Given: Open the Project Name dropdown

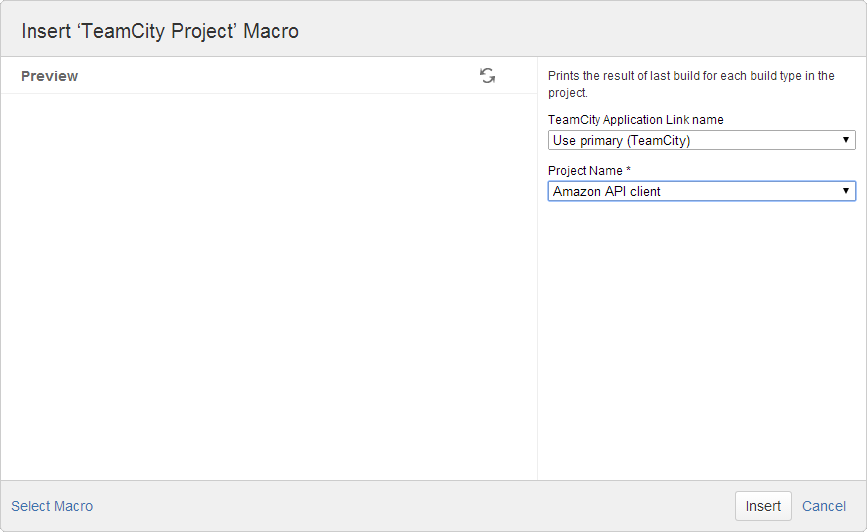Looking at the screenshot, I should pyautogui.click(x=702, y=191).
